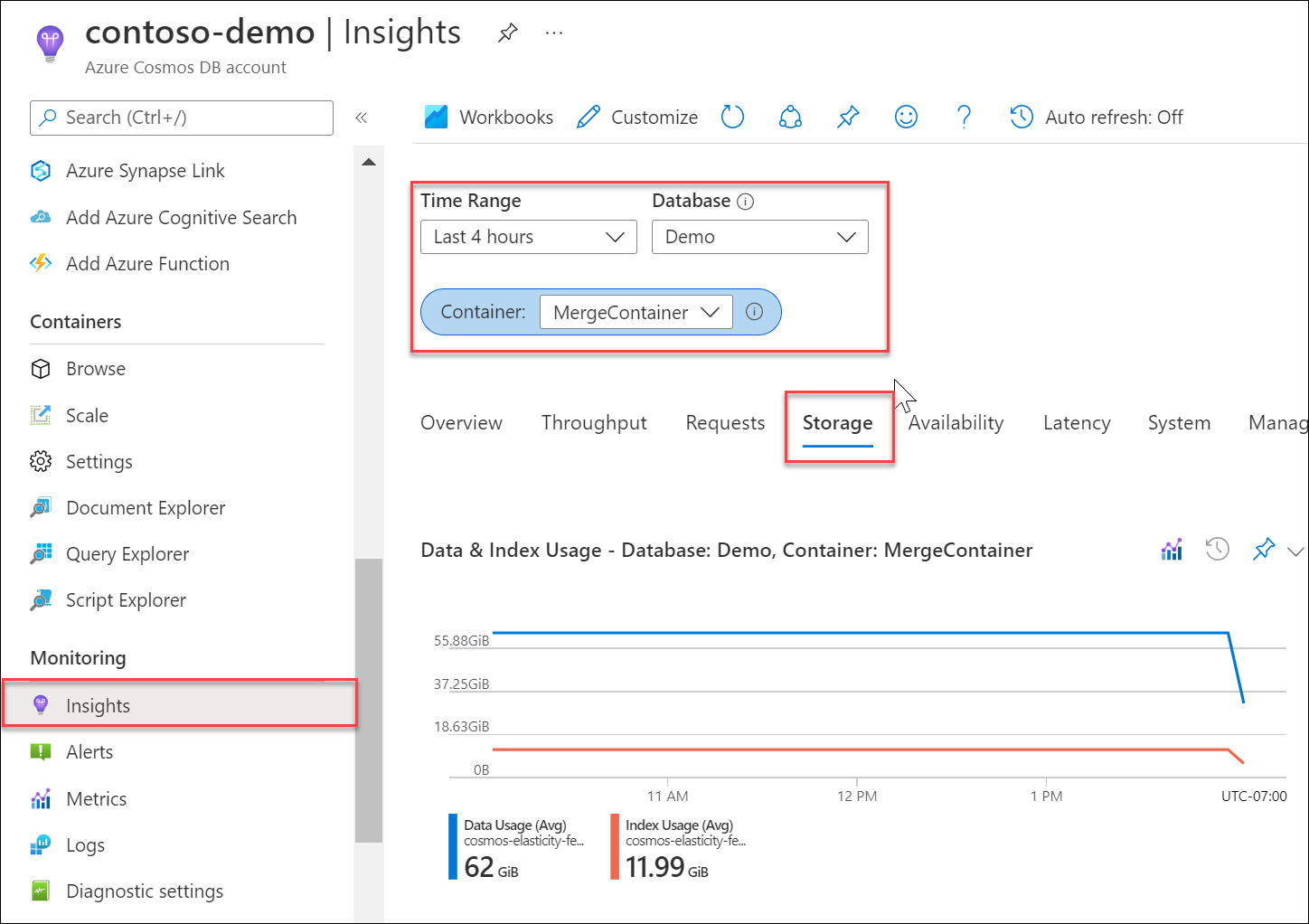Image resolution: width=1309 pixels, height=924 pixels.
Task: Click inside the Search Ctrl+/ field
Action: (x=181, y=118)
